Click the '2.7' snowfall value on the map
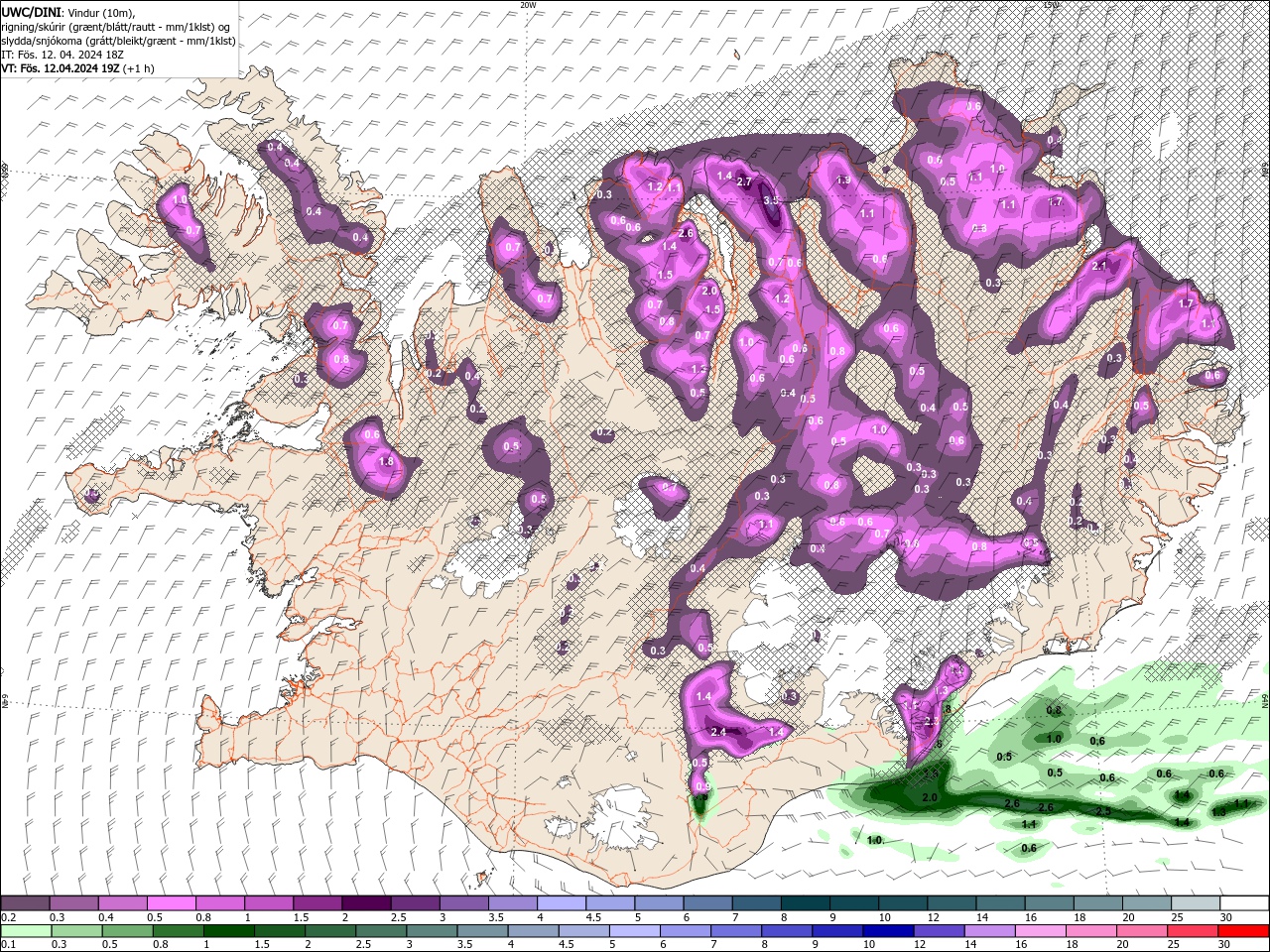The image size is (1270, 952). point(744,181)
